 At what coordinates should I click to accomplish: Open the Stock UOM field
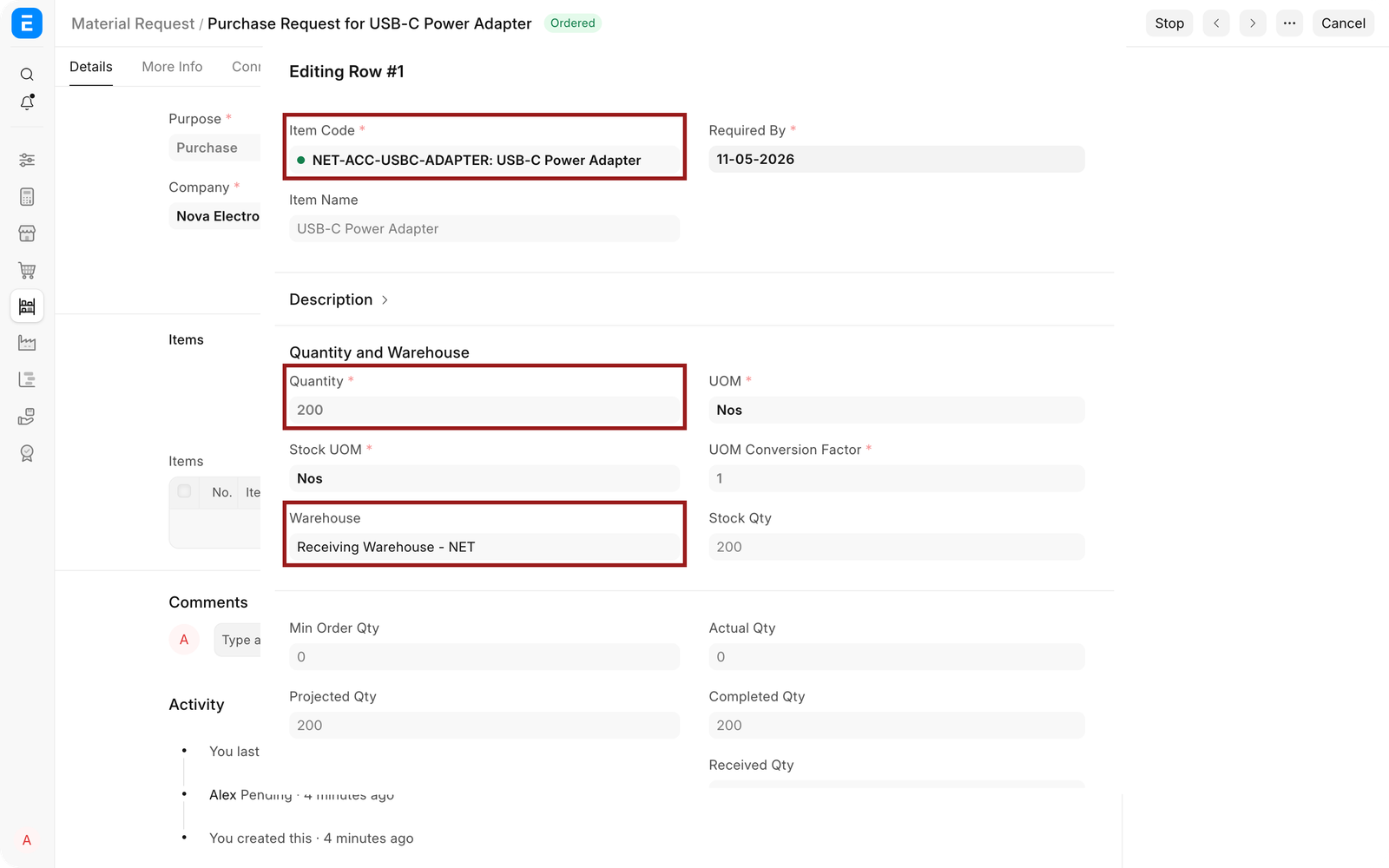484,478
